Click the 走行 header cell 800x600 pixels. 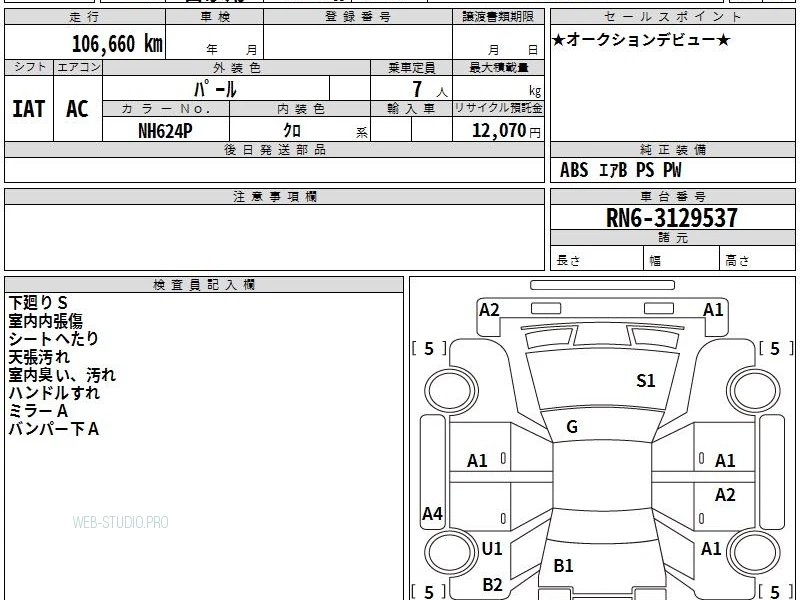point(85,17)
